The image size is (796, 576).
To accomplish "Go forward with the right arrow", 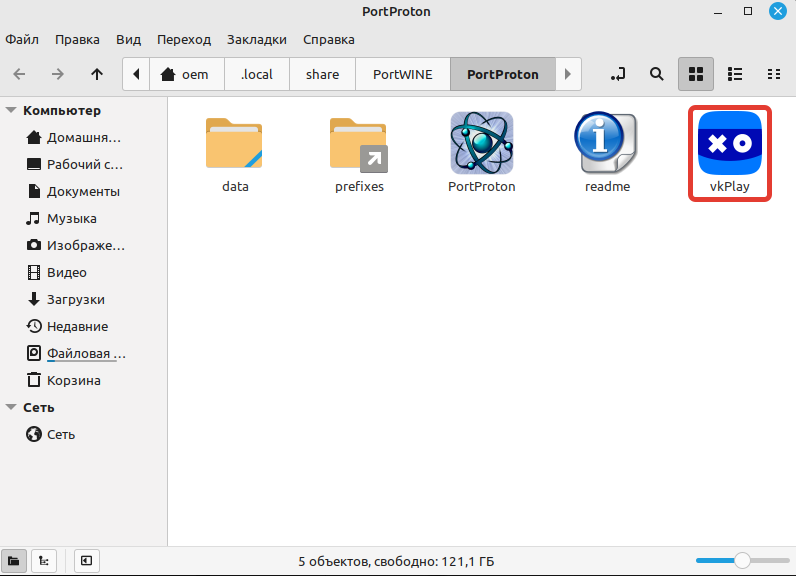I will click(x=58, y=74).
